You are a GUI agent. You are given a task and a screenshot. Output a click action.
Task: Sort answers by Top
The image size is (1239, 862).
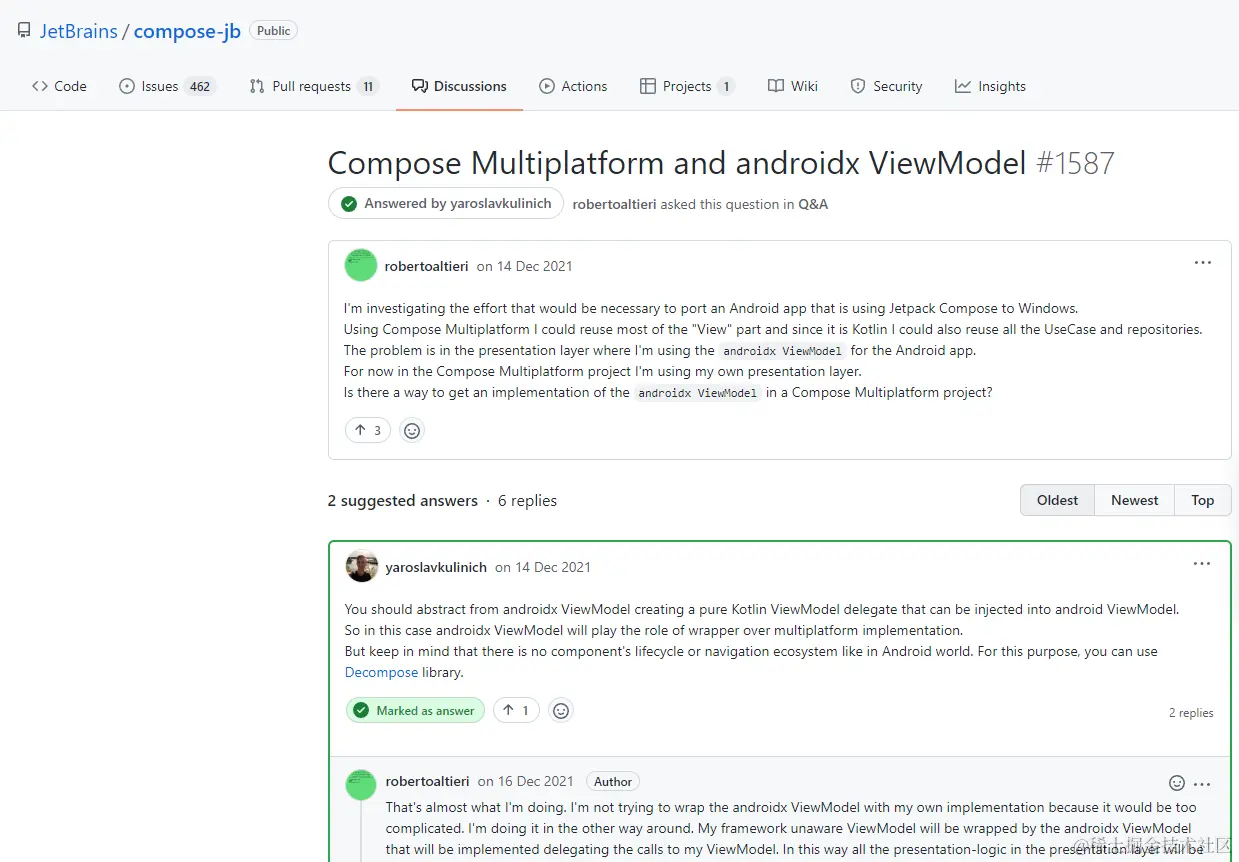click(1202, 500)
